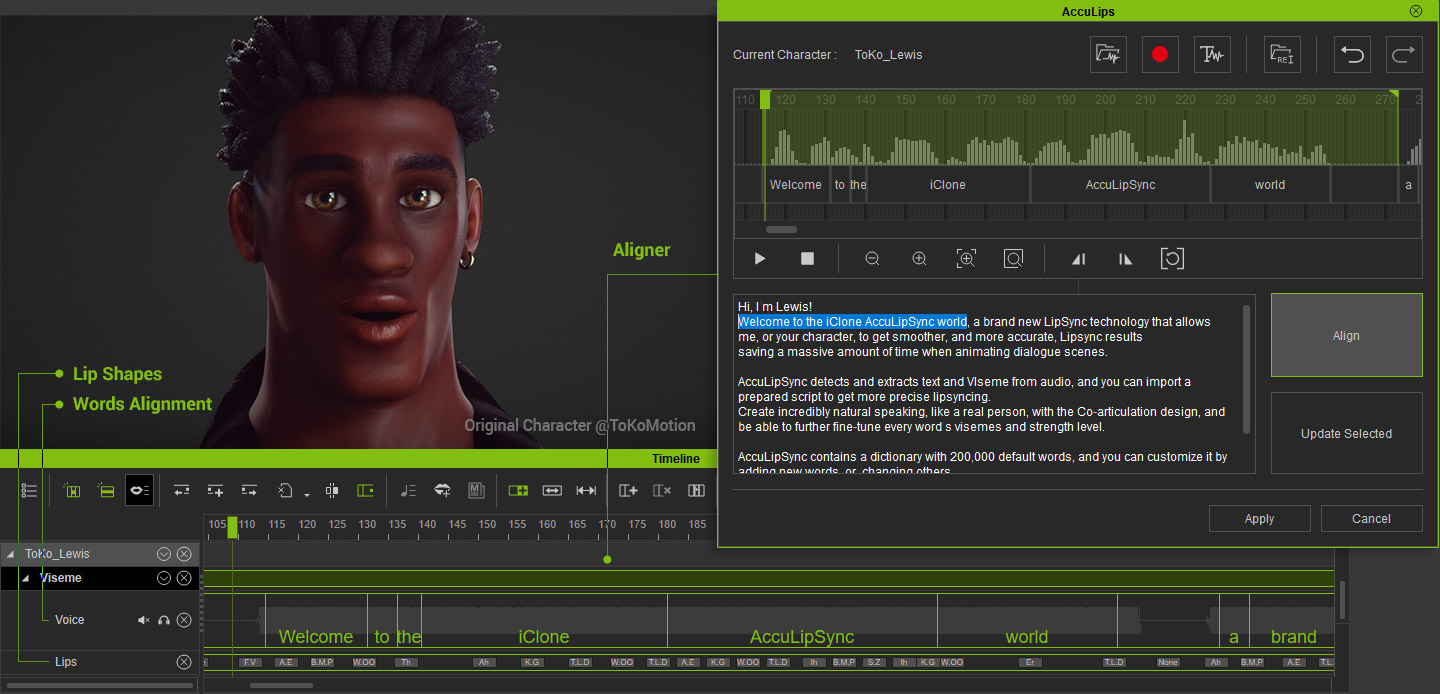Switch to the Timeline tab header
The image size is (1440, 694).
(x=676, y=458)
